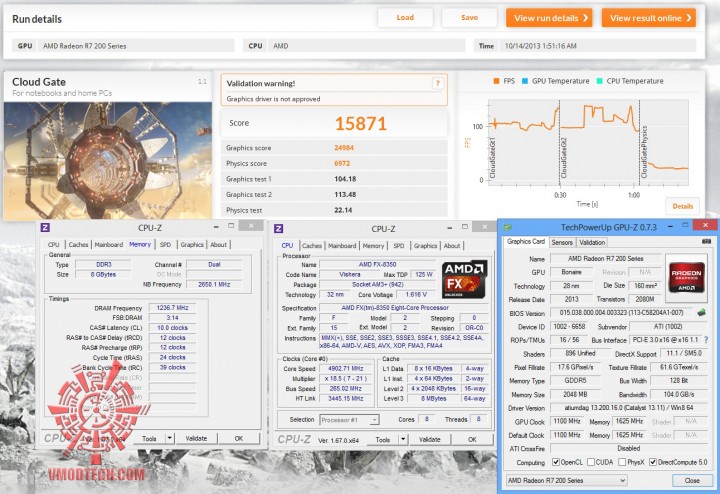
Task: Click the BIOS save chip icon in GPU-Z
Action: pos(701,313)
